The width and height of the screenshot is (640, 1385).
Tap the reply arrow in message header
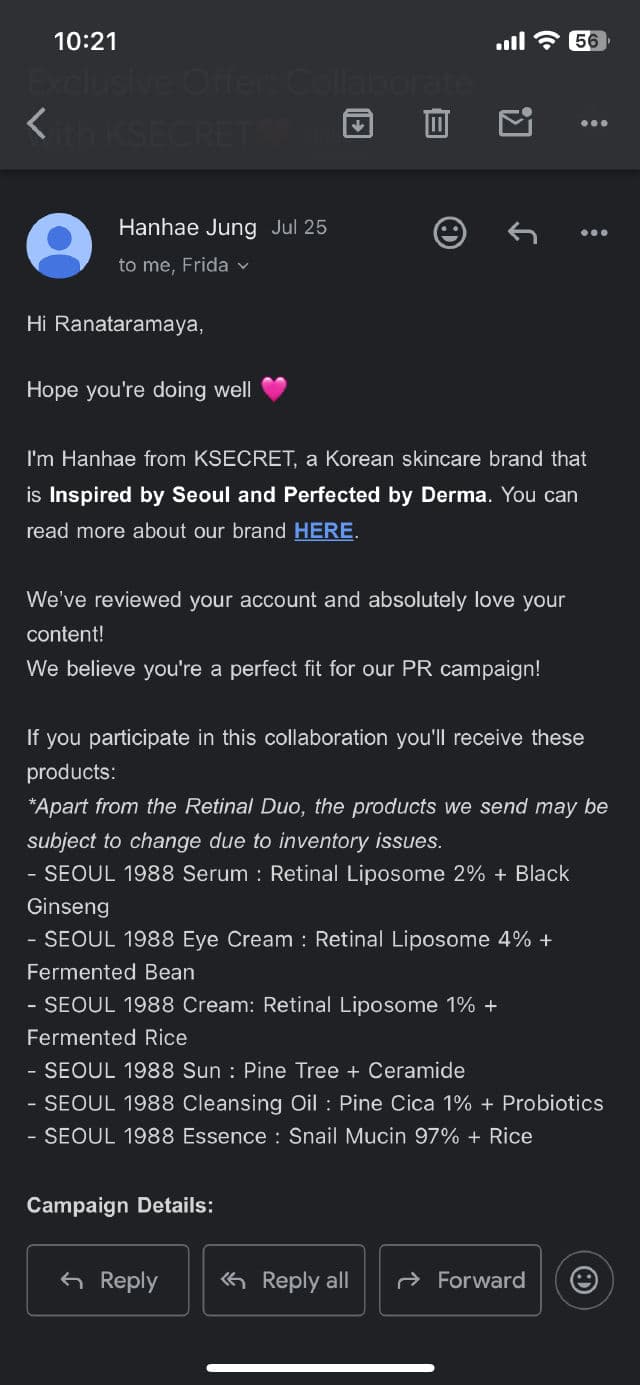coord(522,233)
